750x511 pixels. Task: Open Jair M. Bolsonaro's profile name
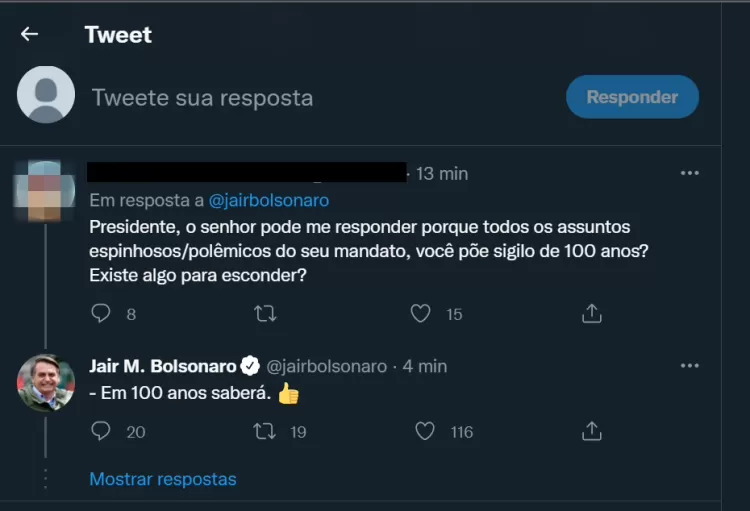[163, 366]
